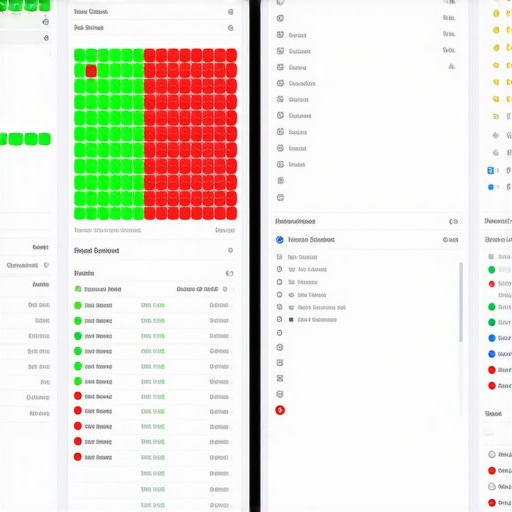
Task: Click the red circular icon under the grey icon column
Action: click(280, 410)
